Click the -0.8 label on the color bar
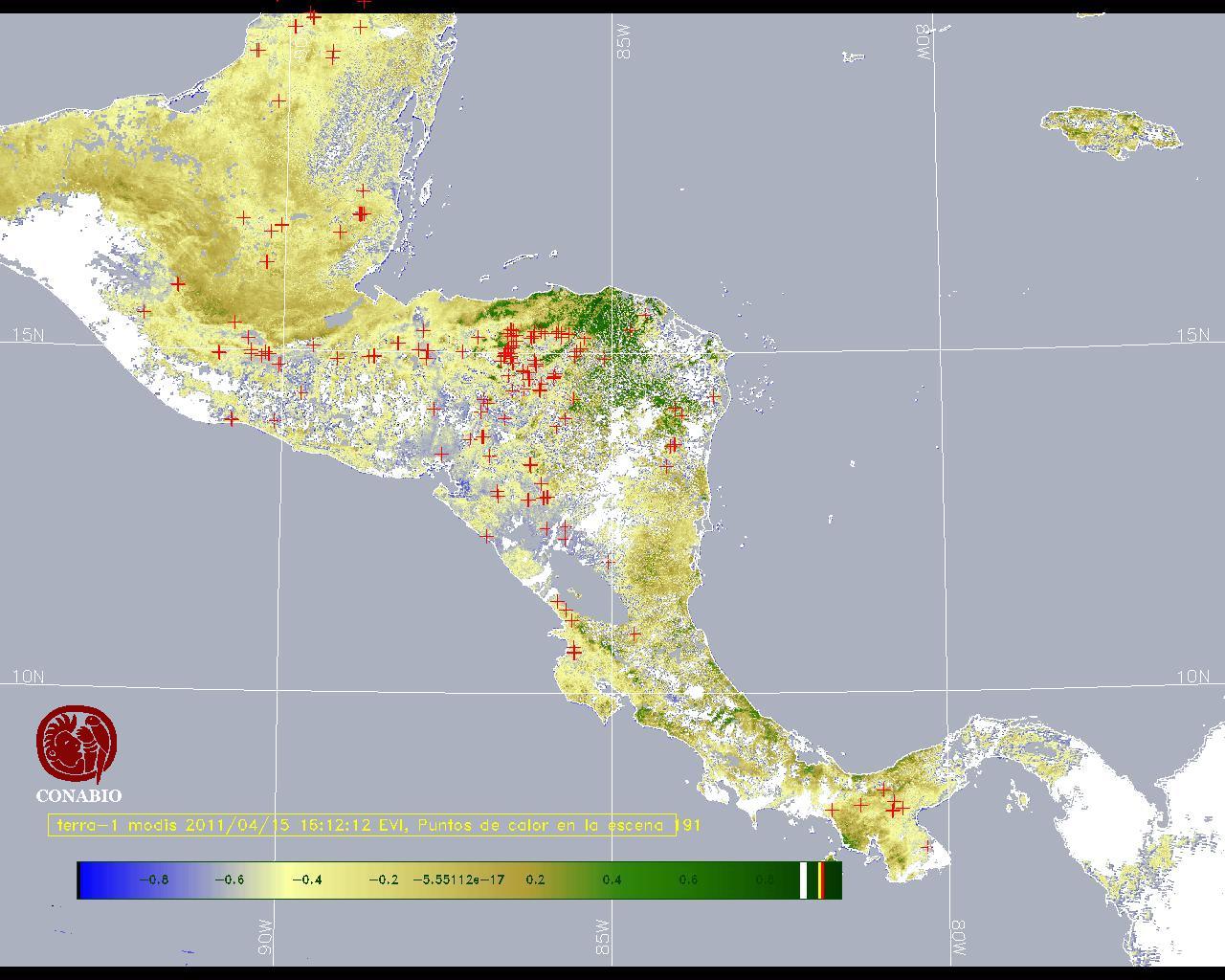Viewport: 1225px width, 980px height. [153, 880]
